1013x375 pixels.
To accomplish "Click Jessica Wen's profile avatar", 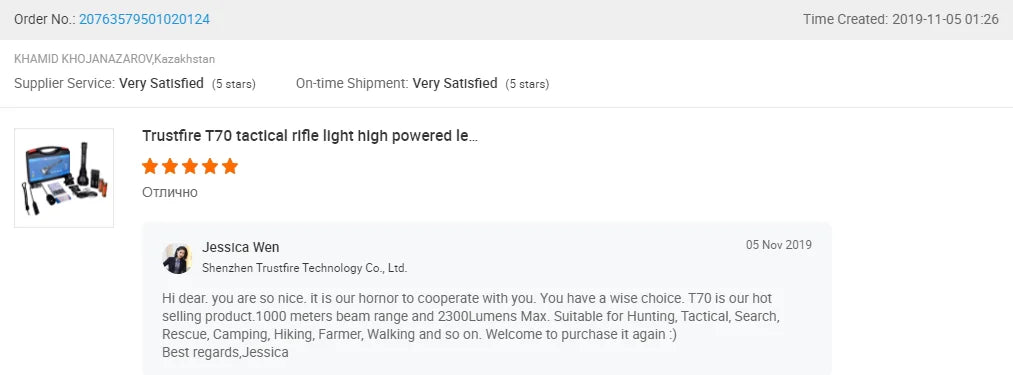I will tap(176, 258).
